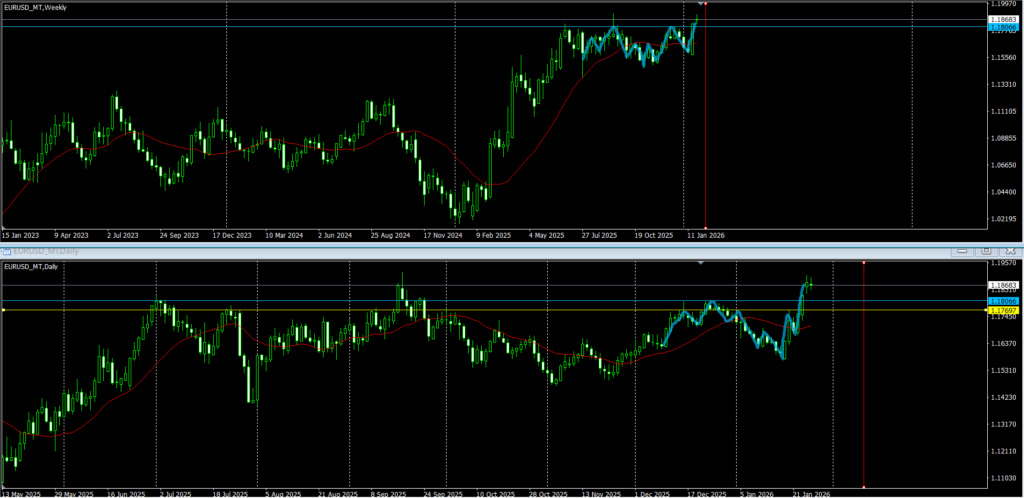This screenshot has height=498, width=1024.
Task: Restore the daily chart window
Action: point(984,250)
